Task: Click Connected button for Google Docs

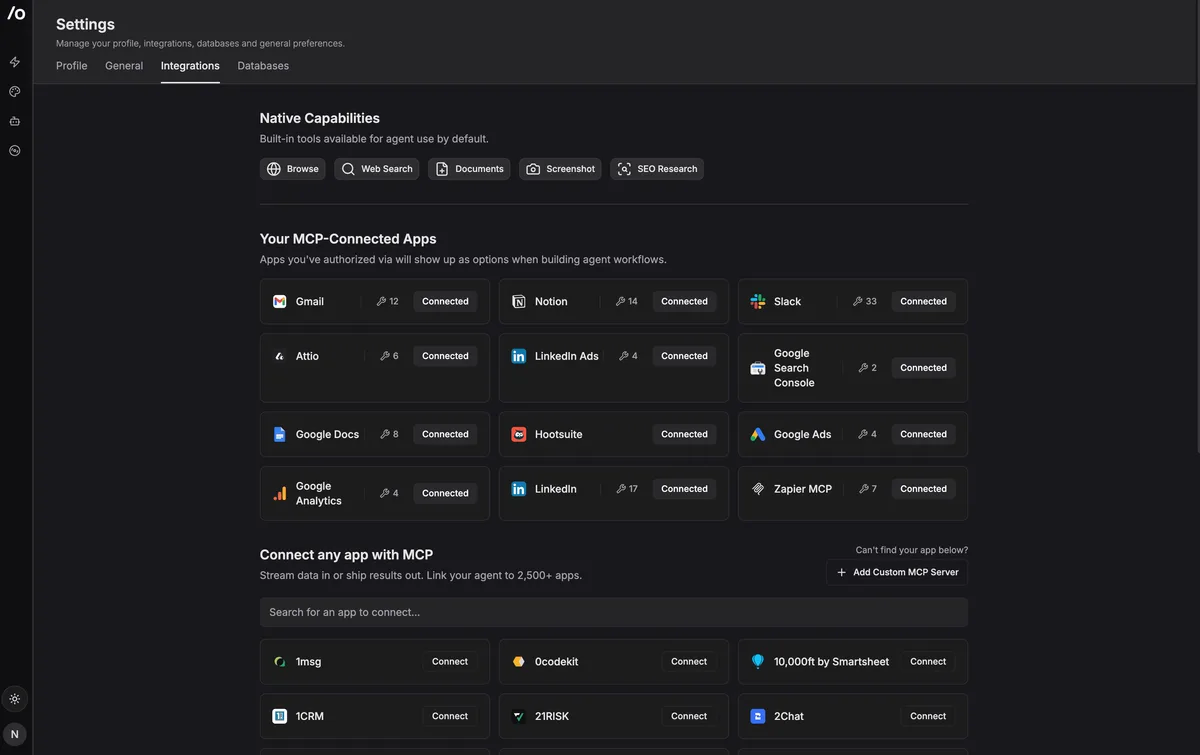Action: point(445,434)
